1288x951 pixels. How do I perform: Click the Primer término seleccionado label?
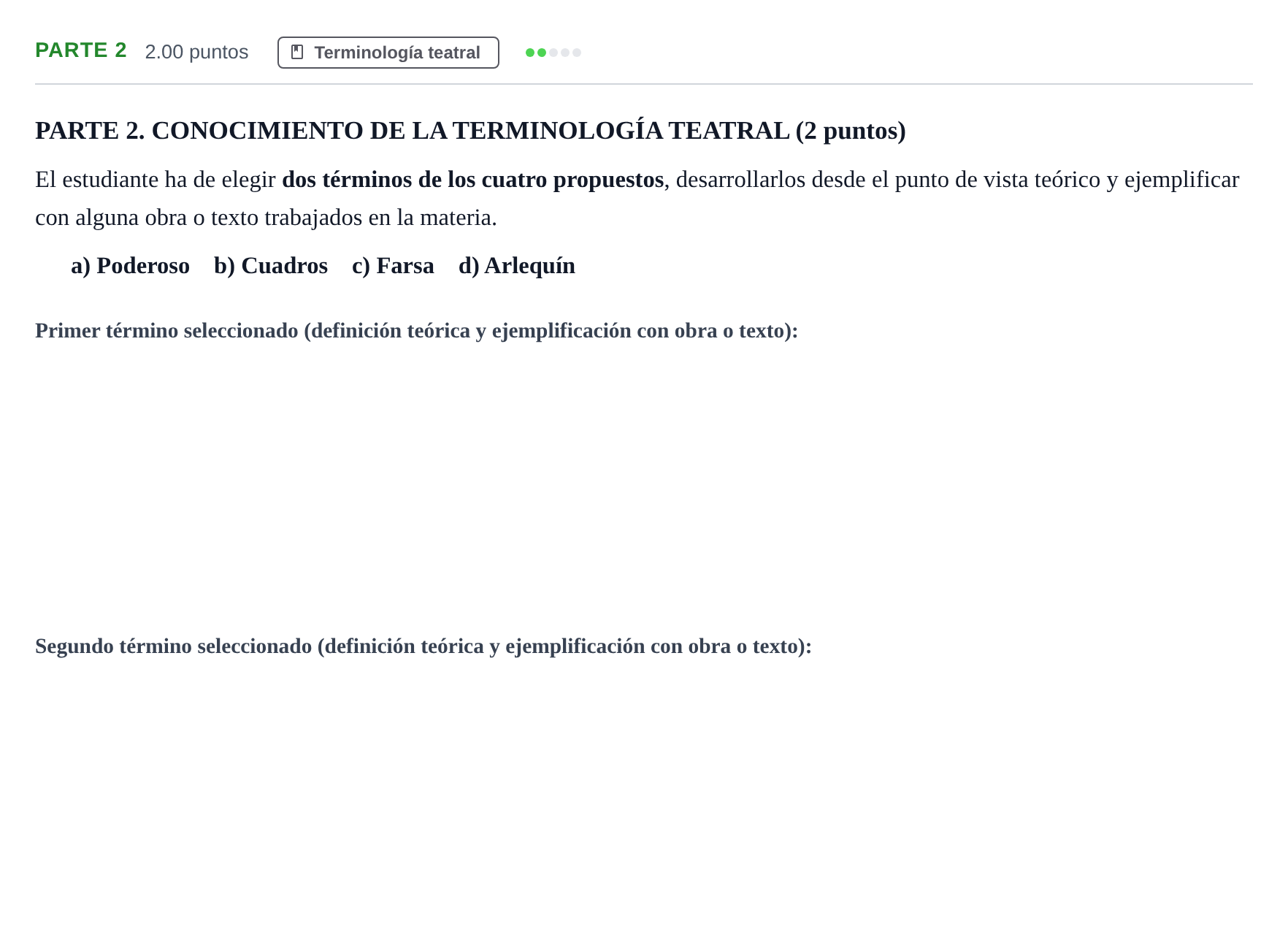click(x=416, y=331)
